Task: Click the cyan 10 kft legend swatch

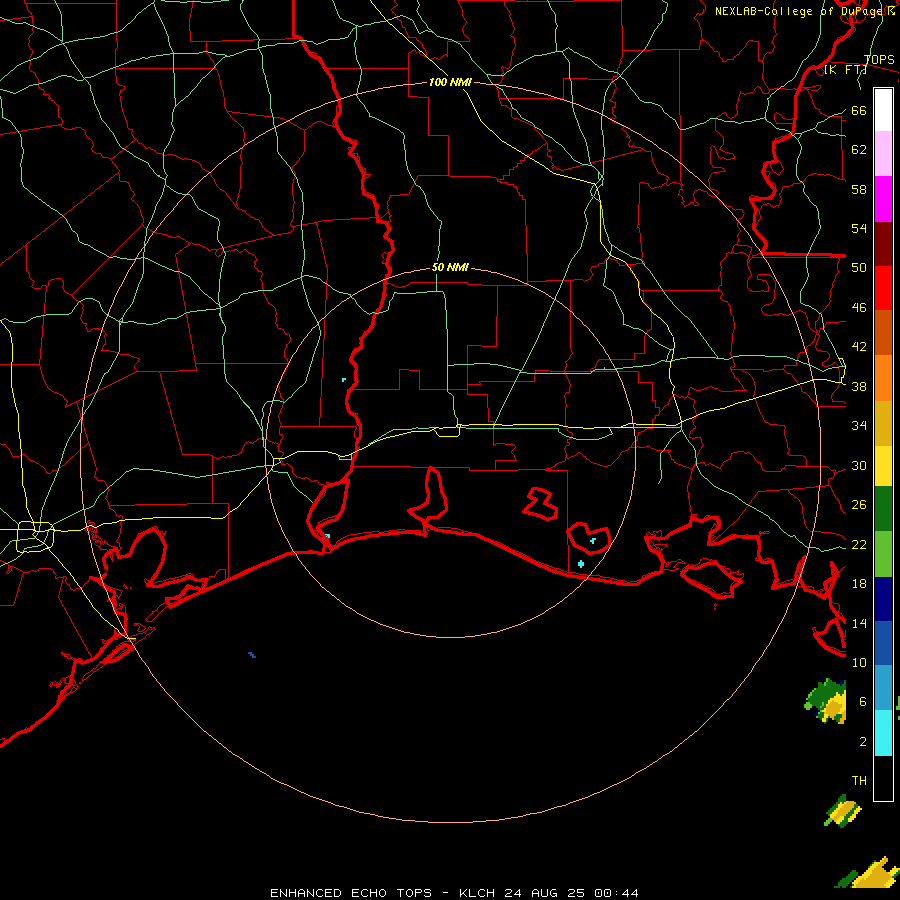Action: [883, 732]
